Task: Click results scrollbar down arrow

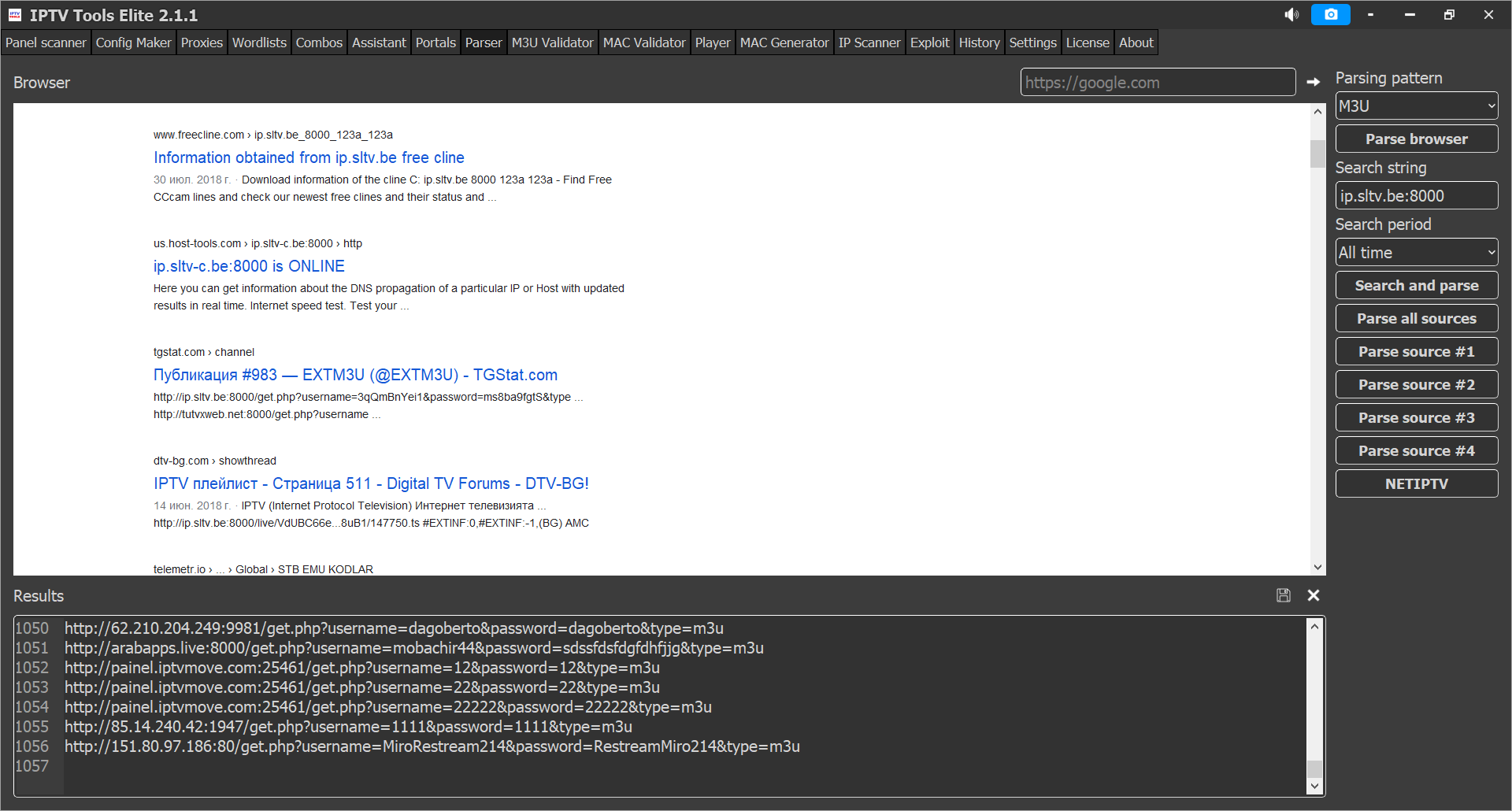Action: [x=1314, y=786]
